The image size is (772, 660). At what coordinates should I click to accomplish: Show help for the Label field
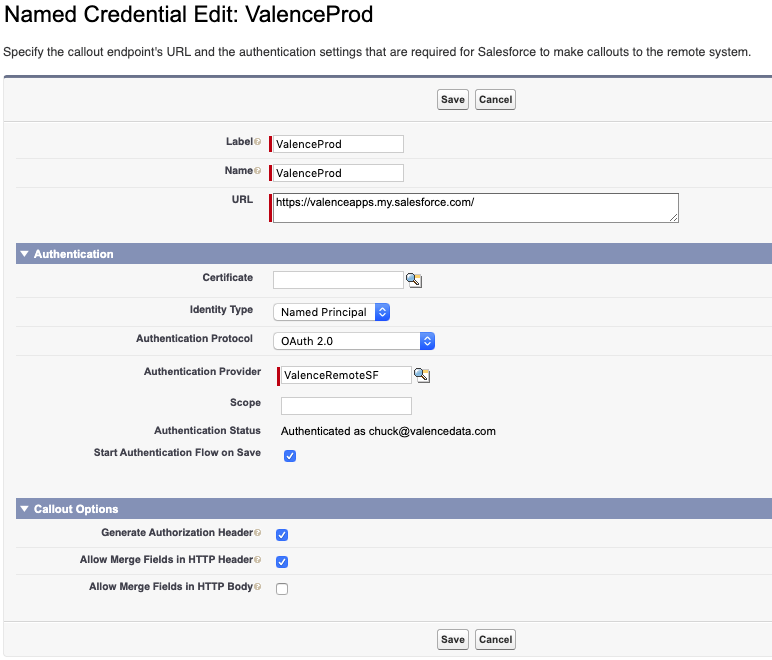tap(257, 142)
